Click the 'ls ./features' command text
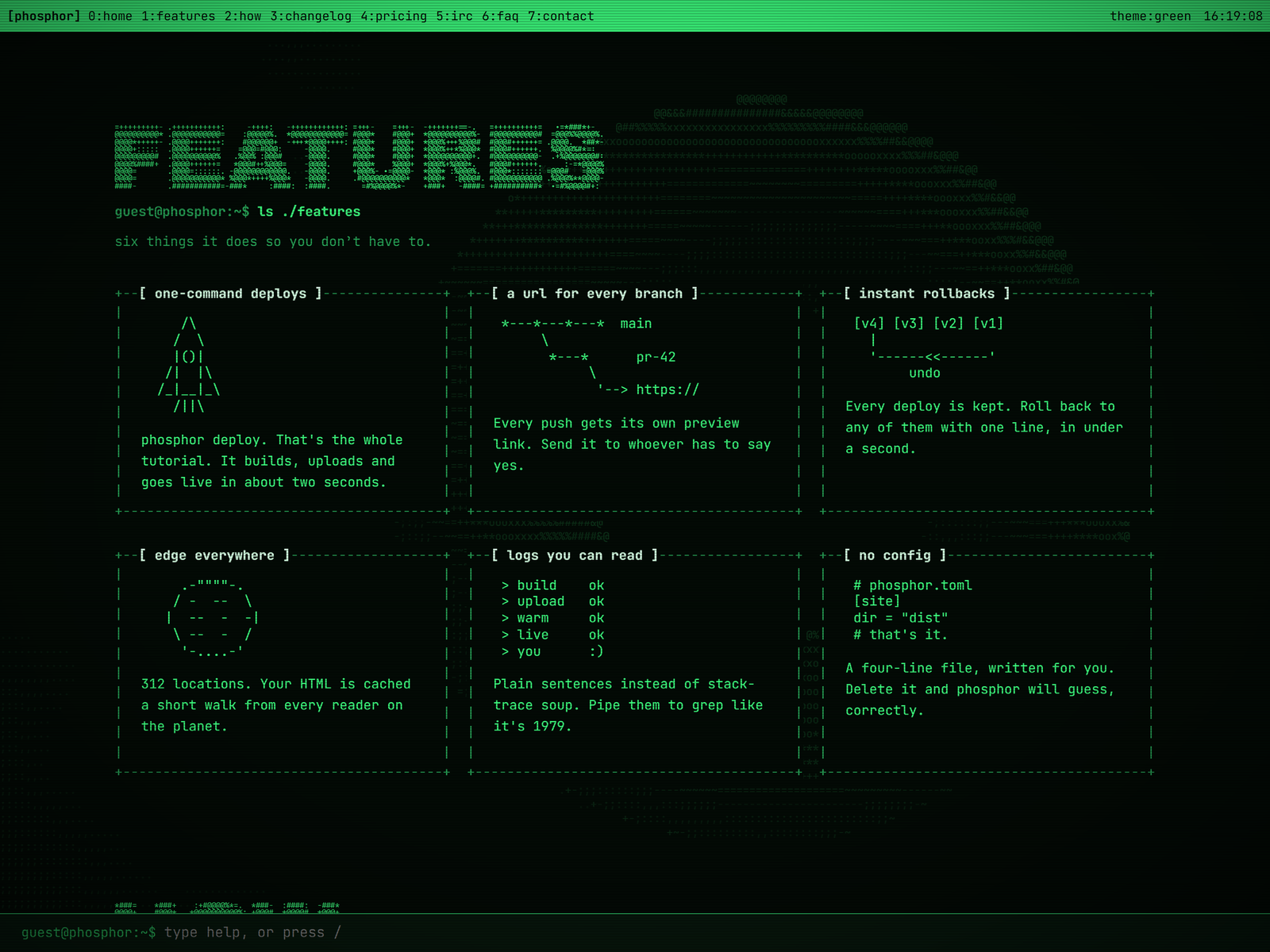This screenshot has width=1270, height=952. [x=309, y=212]
